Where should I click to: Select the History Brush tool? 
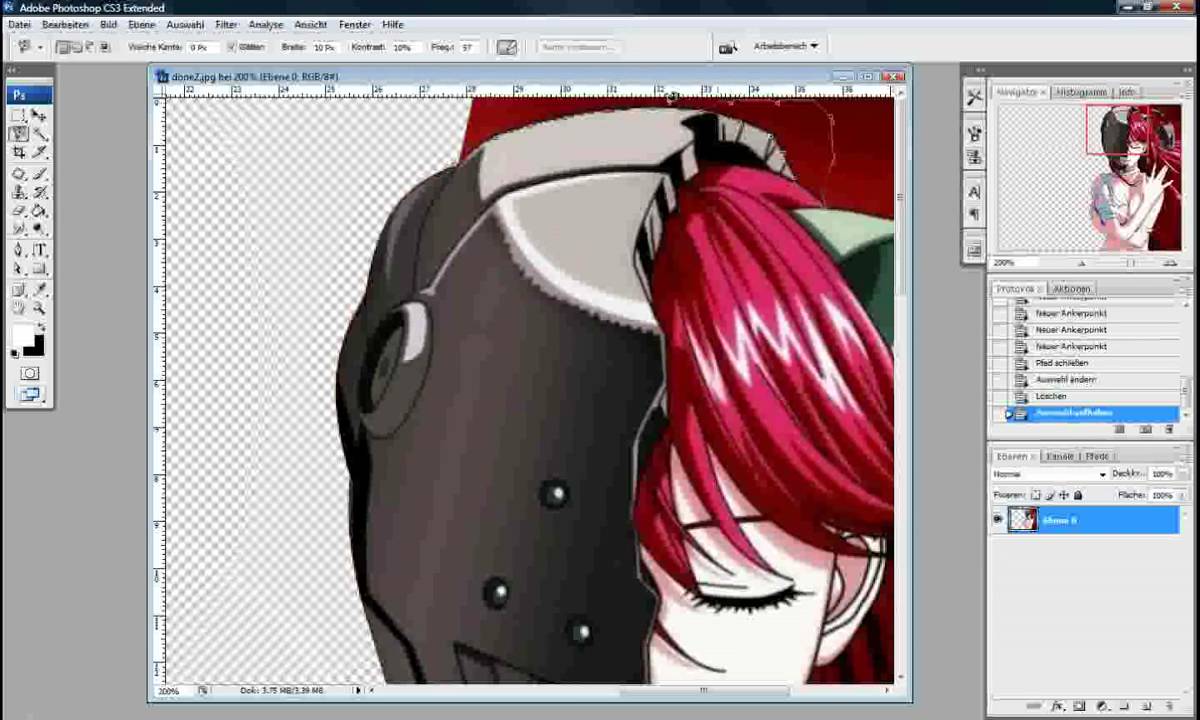(39, 192)
